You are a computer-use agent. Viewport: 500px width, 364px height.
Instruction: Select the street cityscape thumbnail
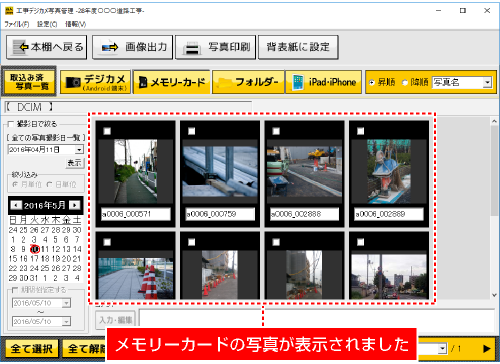pos(389,277)
